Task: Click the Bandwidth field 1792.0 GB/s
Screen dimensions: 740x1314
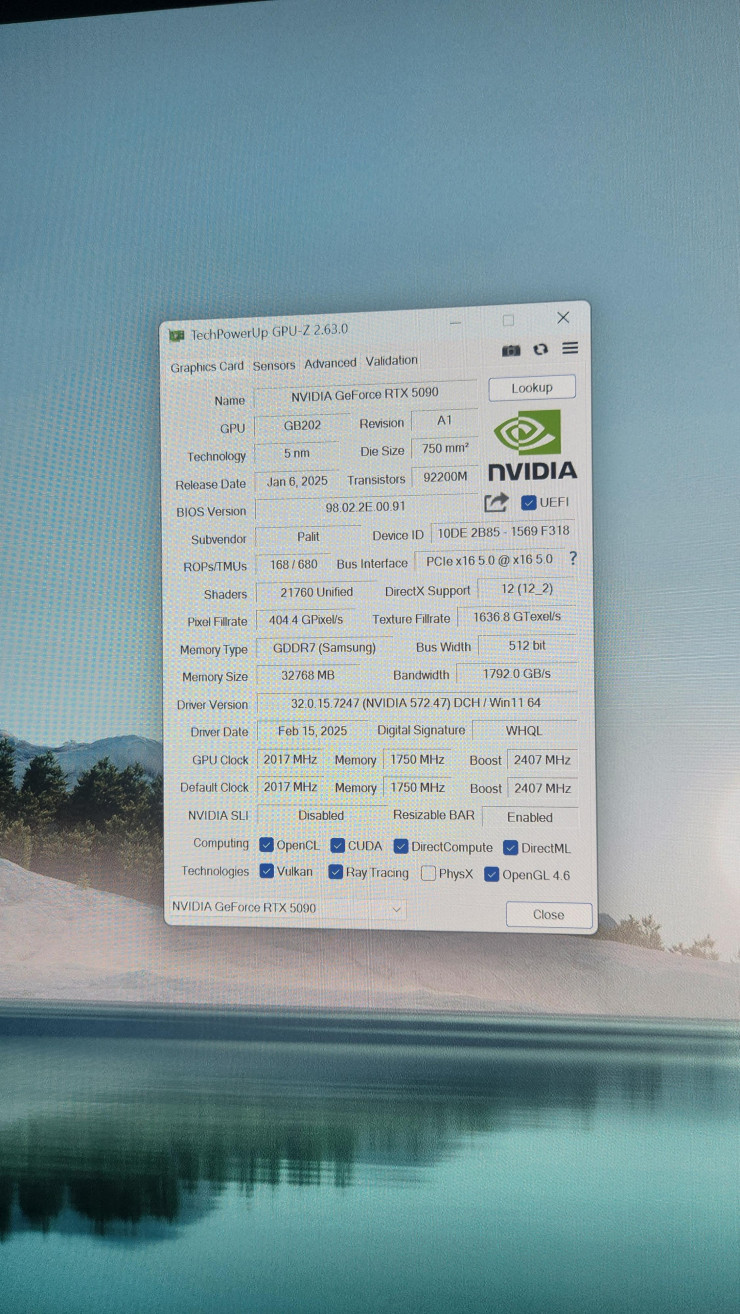Action: coord(517,673)
